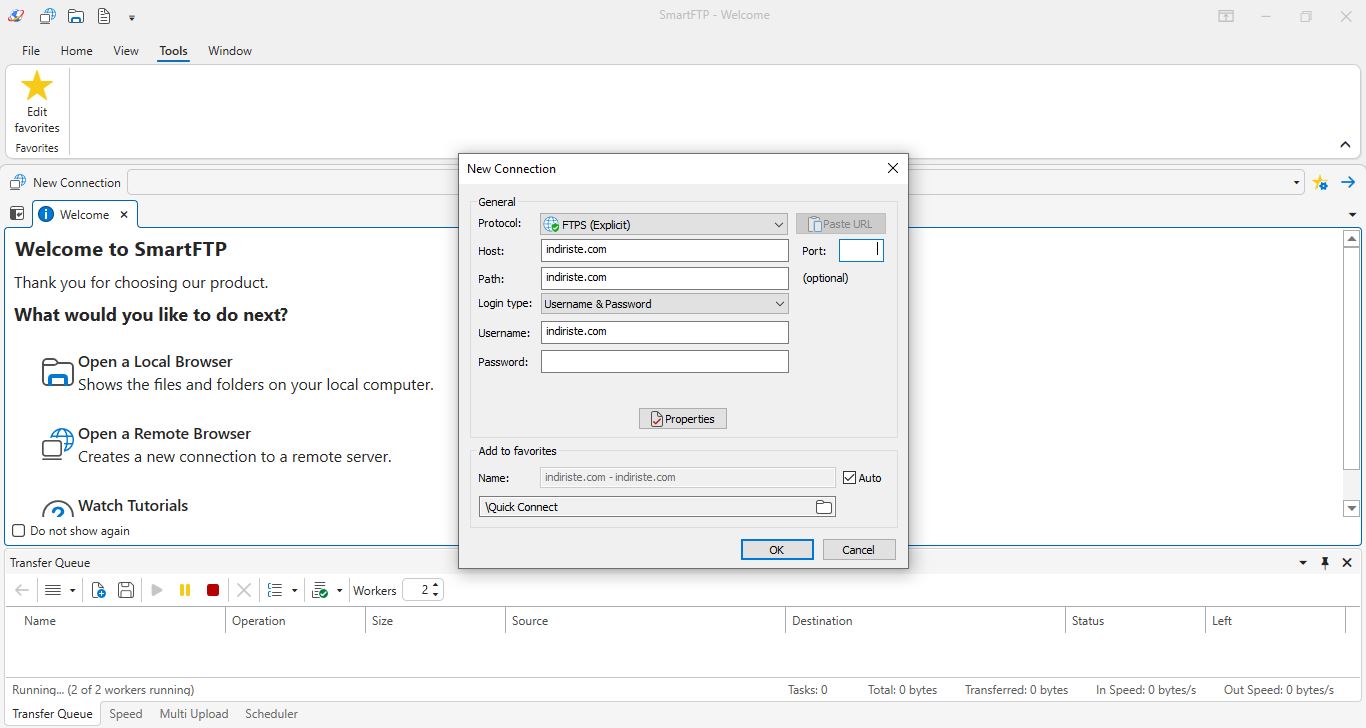Open the Login type dropdown
Image resolution: width=1366 pixels, height=728 pixels.
tap(664, 304)
